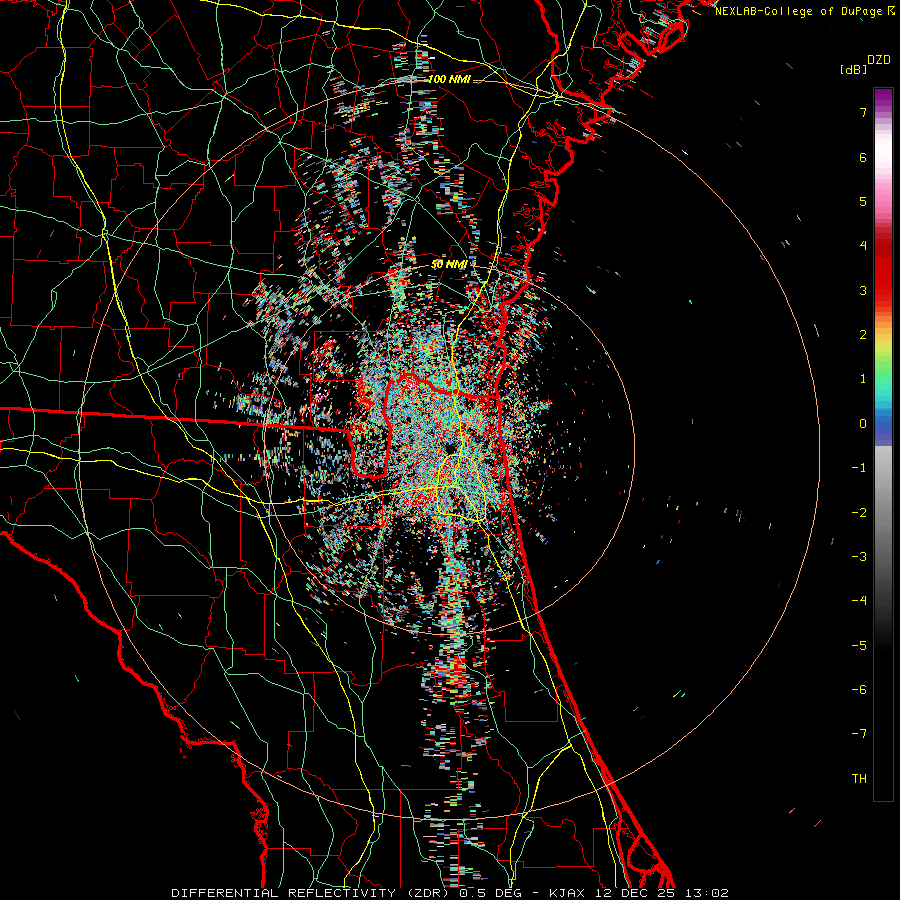This screenshot has width=900, height=900.
Task: Select the "2" value on the scale
Action: click(x=863, y=335)
